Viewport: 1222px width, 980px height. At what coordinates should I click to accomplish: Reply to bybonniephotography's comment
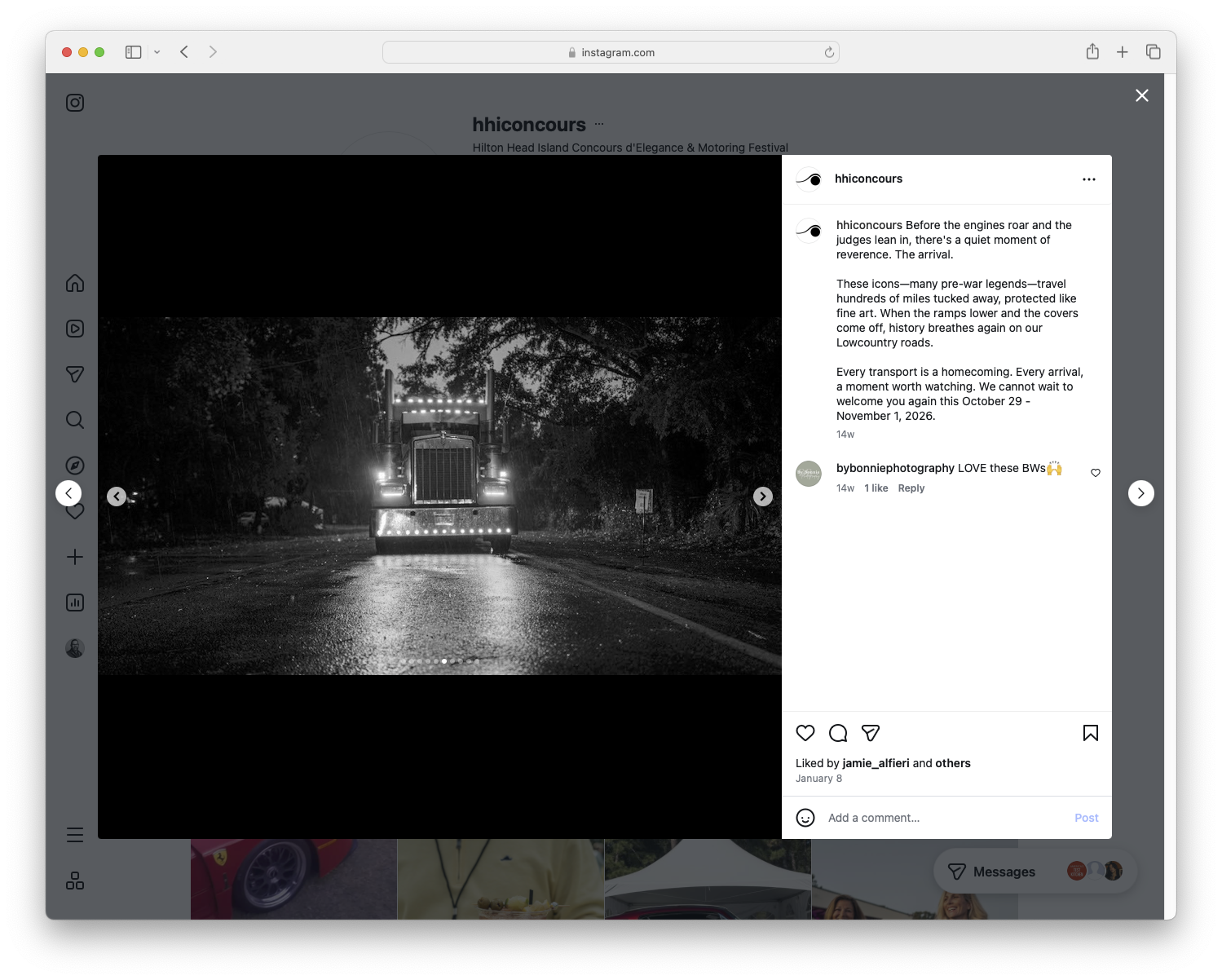point(911,488)
